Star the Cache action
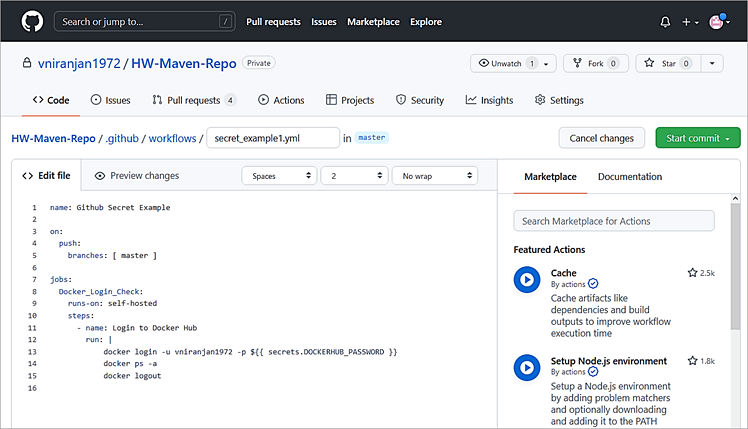This screenshot has width=748, height=429. [692, 273]
